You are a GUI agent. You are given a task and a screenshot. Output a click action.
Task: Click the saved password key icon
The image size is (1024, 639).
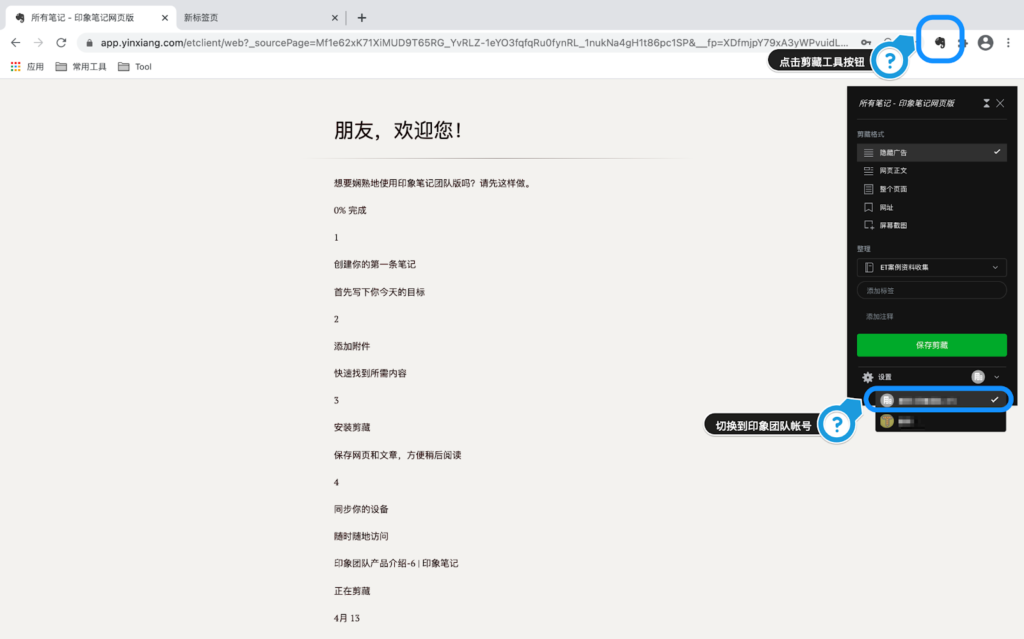[866, 42]
